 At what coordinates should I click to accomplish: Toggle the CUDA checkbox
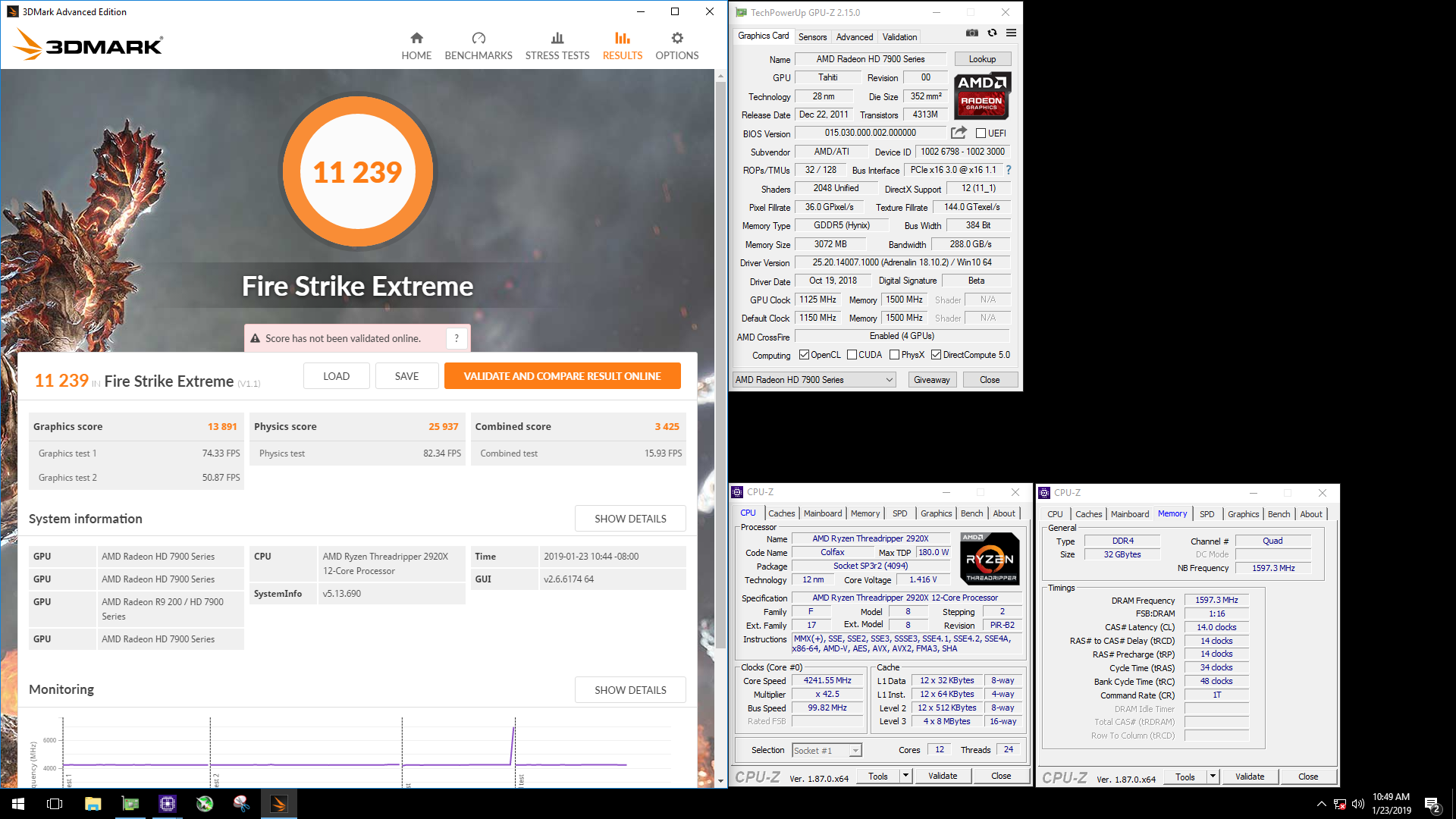pos(852,355)
